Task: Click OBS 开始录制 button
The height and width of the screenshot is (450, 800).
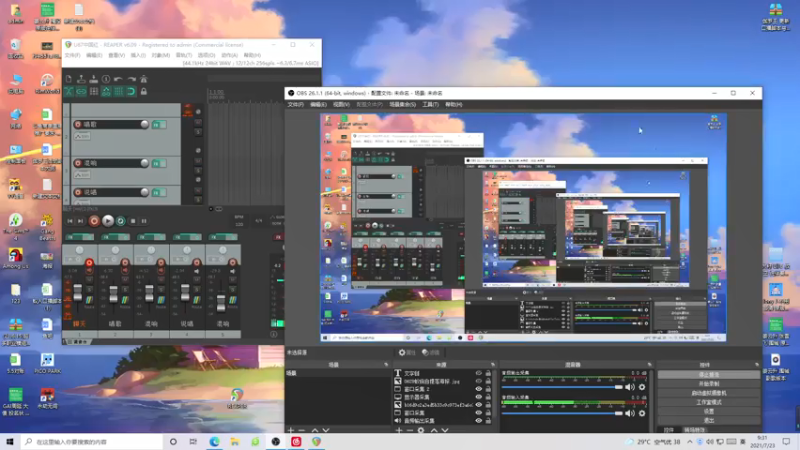Action: click(x=708, y=384)
